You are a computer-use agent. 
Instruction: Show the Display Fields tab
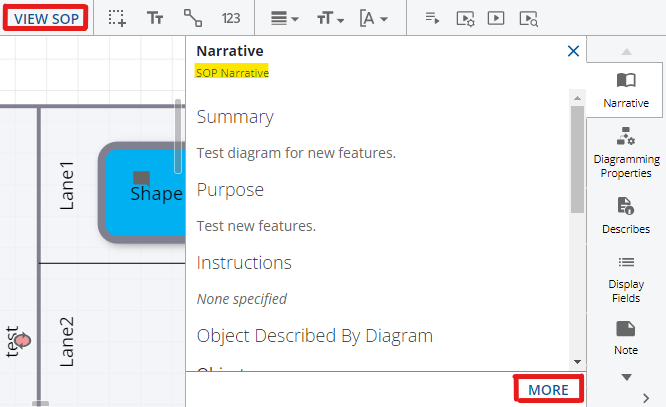tap(626, 277)
